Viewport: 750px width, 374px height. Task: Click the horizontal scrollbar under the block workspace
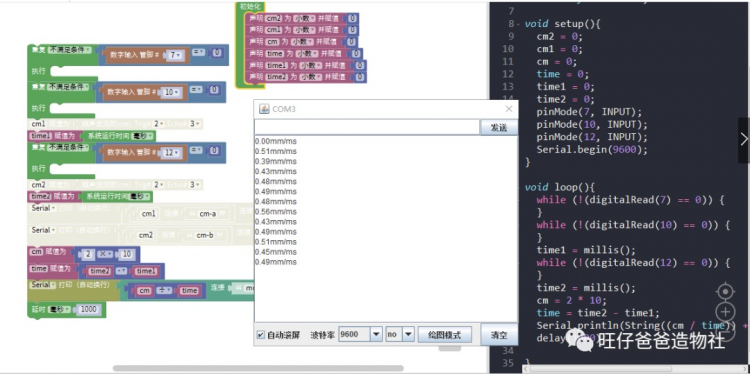tap(258, 368)
